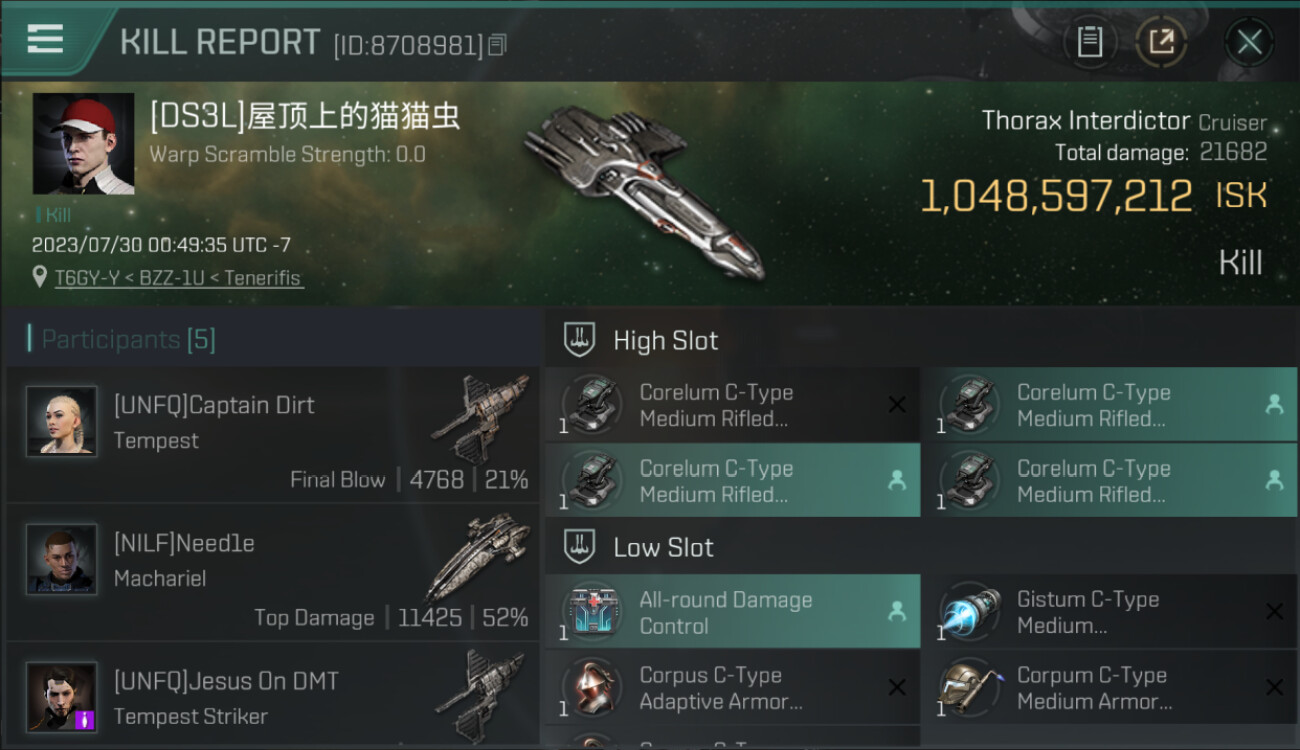This screenshot has height=750, width=1300.
Task: Select Captain Dirt's Tempest ship image
Action: click(x=480, y=418)
